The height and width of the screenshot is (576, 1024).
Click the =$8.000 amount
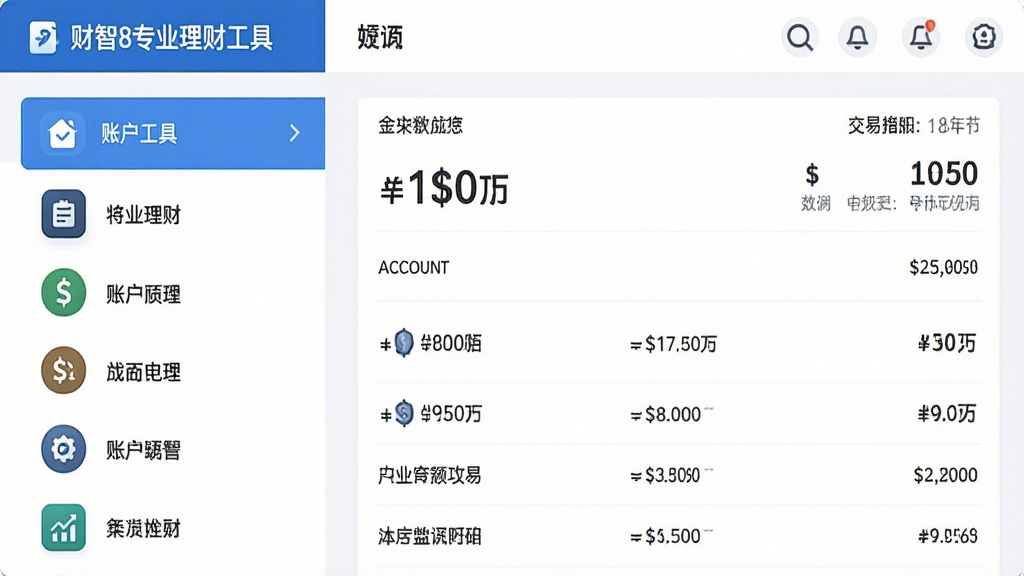(x=666, y=414)
